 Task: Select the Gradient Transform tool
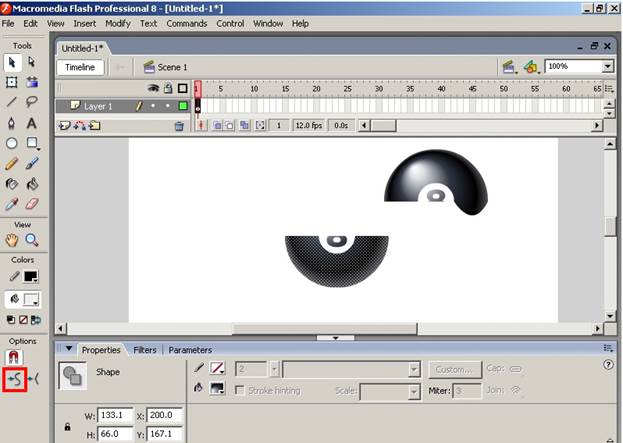tap(32, 82)
